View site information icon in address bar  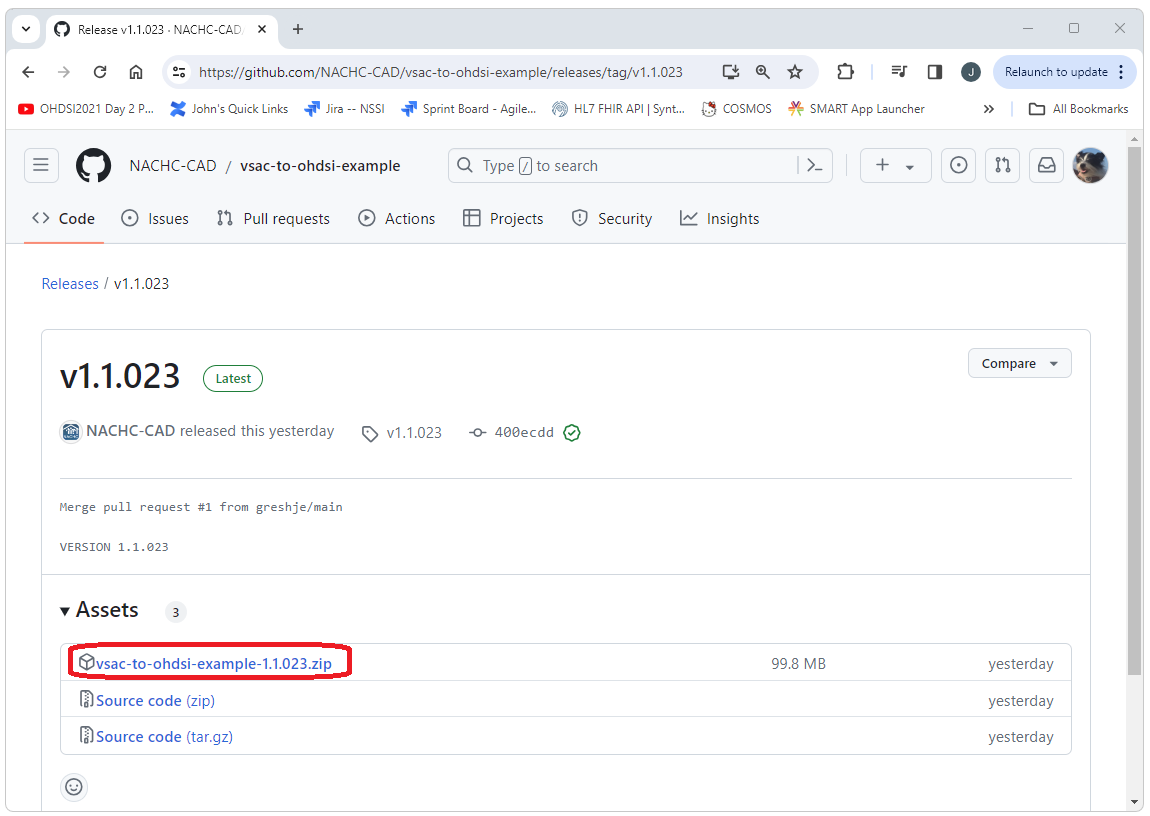click(x=179, y=72)
